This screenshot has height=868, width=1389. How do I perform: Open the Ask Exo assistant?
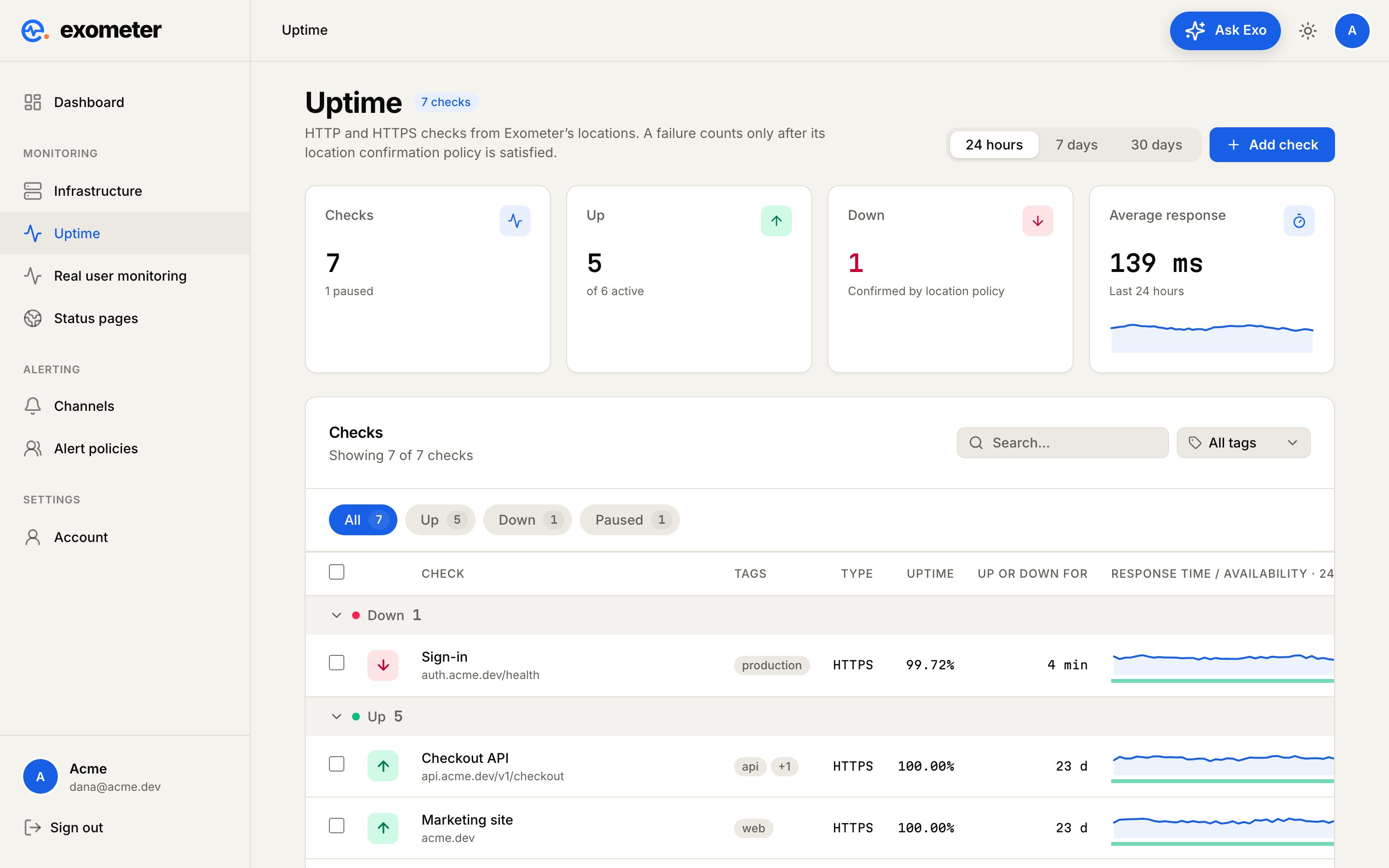click(1226, 30)
